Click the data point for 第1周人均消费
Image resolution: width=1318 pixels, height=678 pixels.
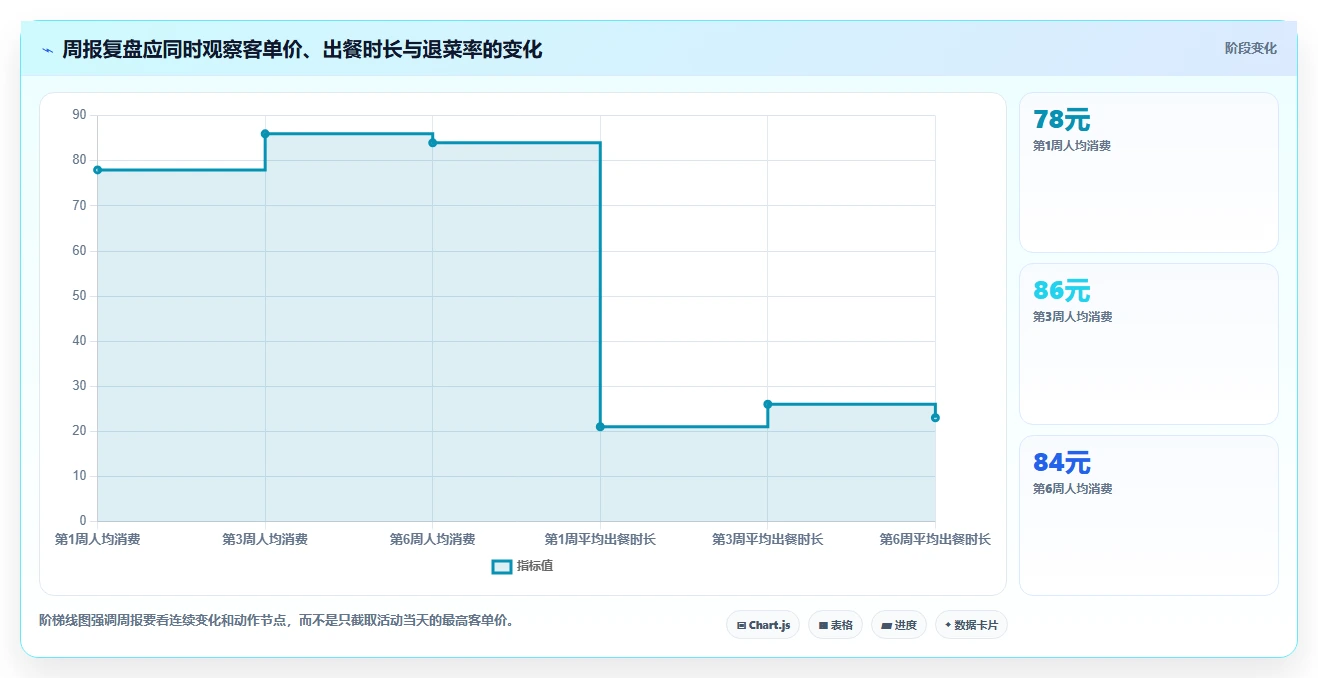click(97, 170)
